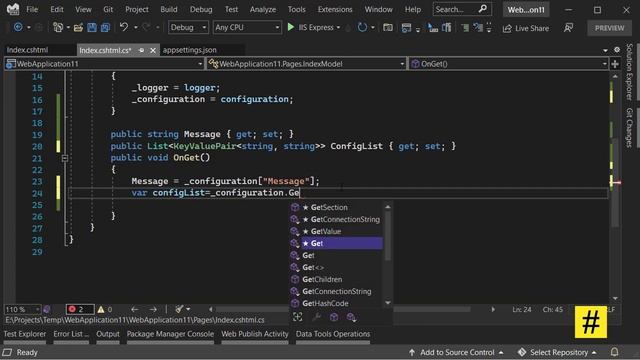Viewport: 640px width, 360px height.
Task: Open the Analyze menu
Action: (x=262, y=9)
